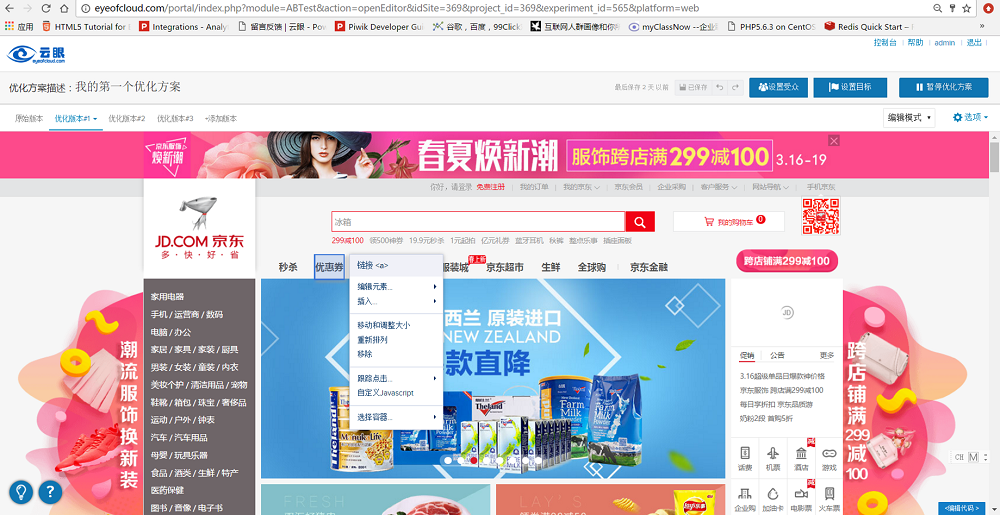Image resolution: width=1000 pixels, height=515 pixels.
Task: Click the browser reload icon
Action: click(46, 8)
